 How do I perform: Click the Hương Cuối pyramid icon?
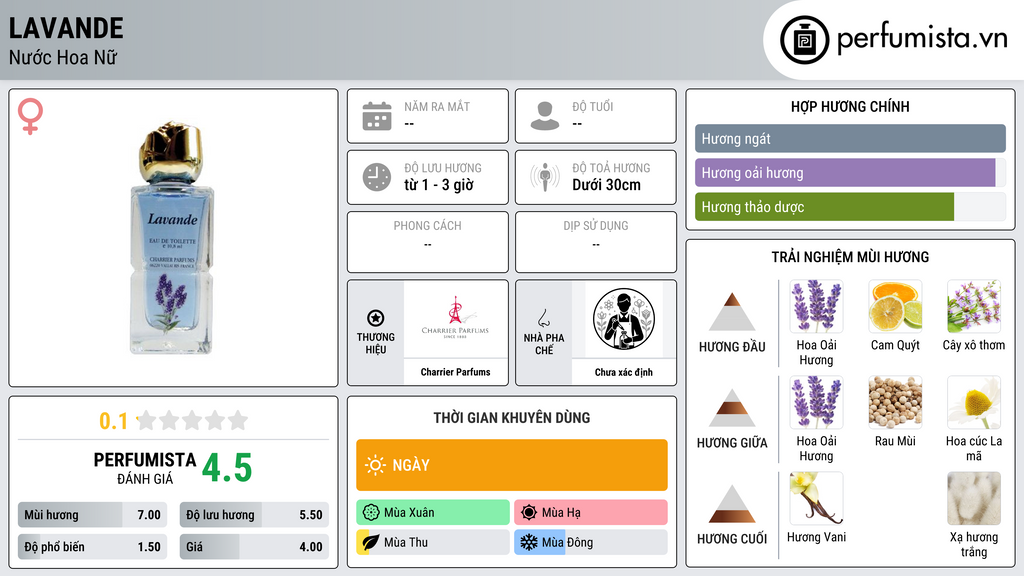tap(732, 504)
